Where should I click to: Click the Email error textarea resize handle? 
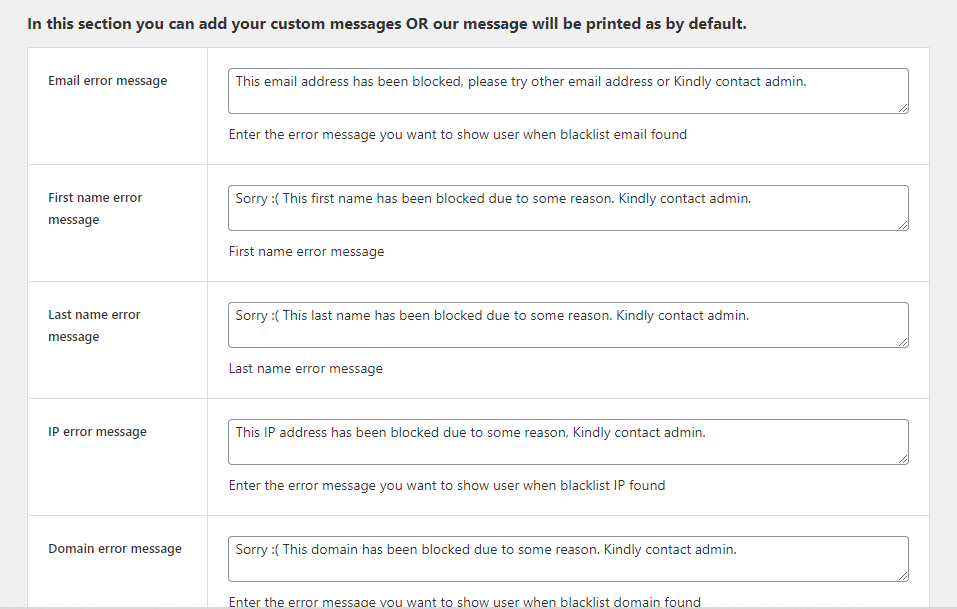903,108
